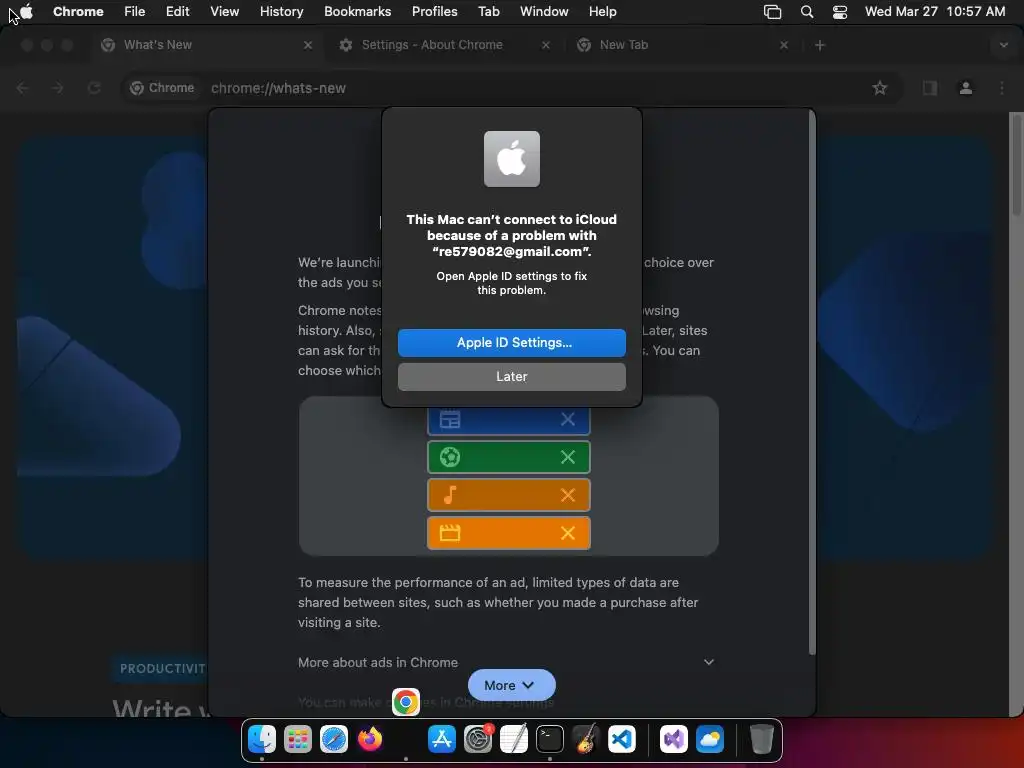Open GarageBand from the Dock
This screenshot has height=768, width=1024.
coord(586,739)
